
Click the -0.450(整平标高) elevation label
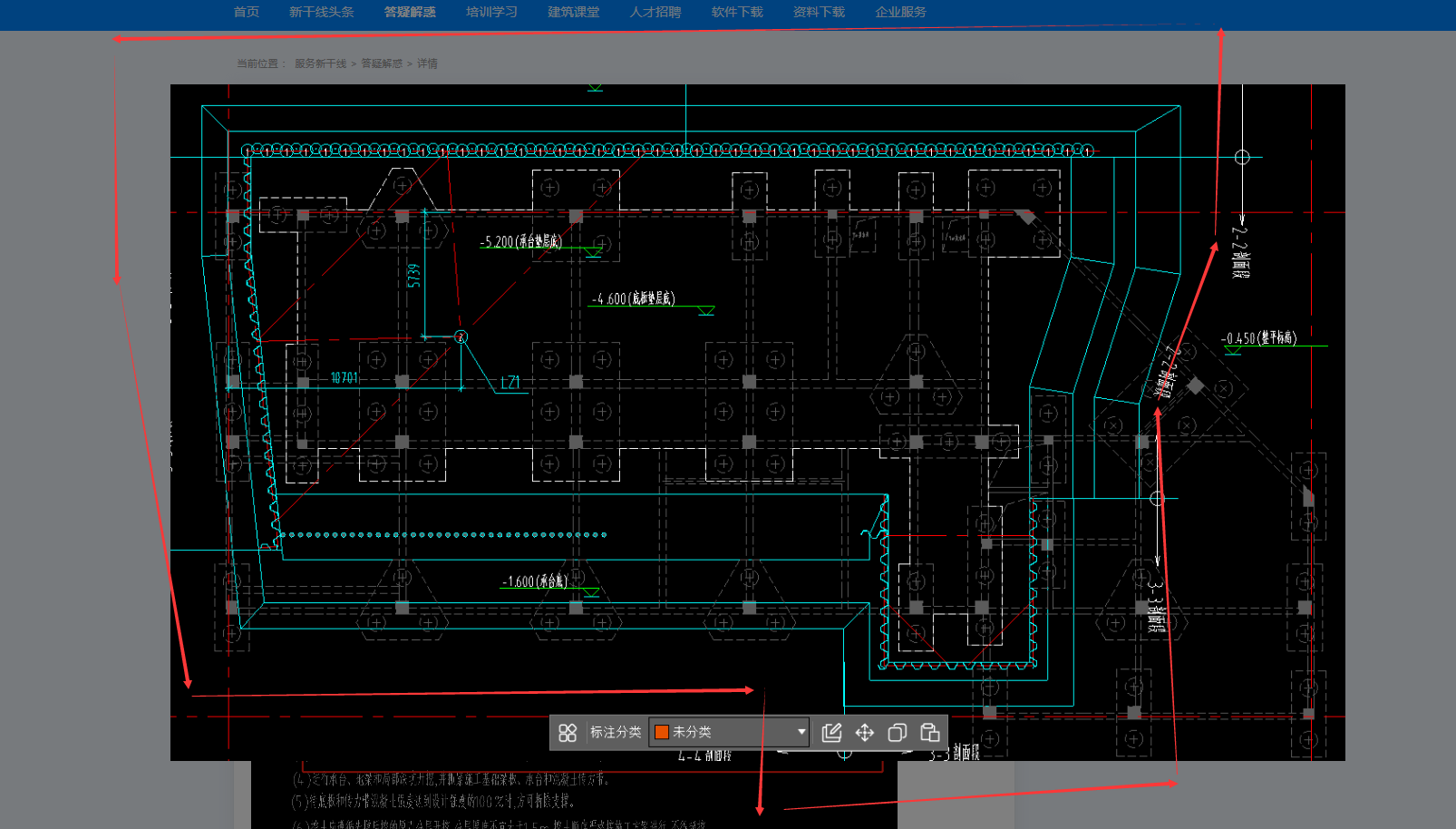[x=1258, y=338]
